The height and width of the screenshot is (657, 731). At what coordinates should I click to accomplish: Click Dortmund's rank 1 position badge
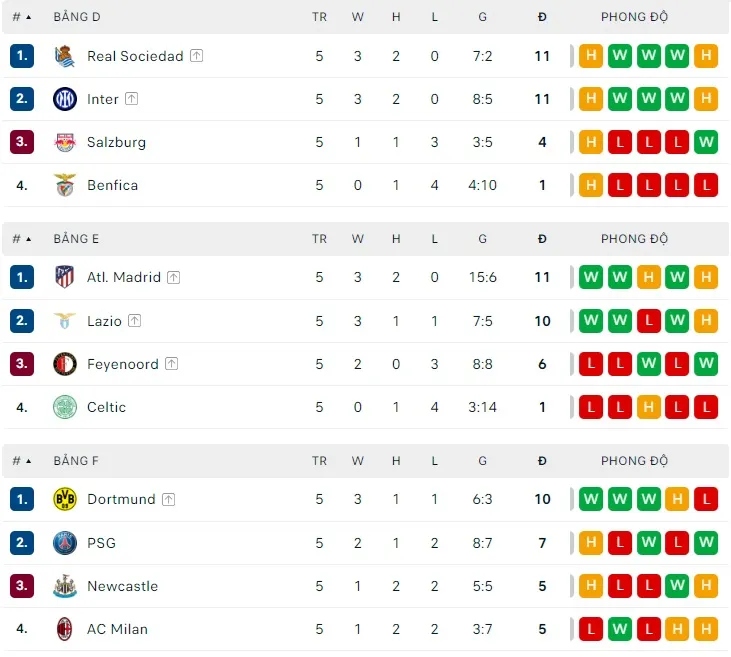[22, 499]
